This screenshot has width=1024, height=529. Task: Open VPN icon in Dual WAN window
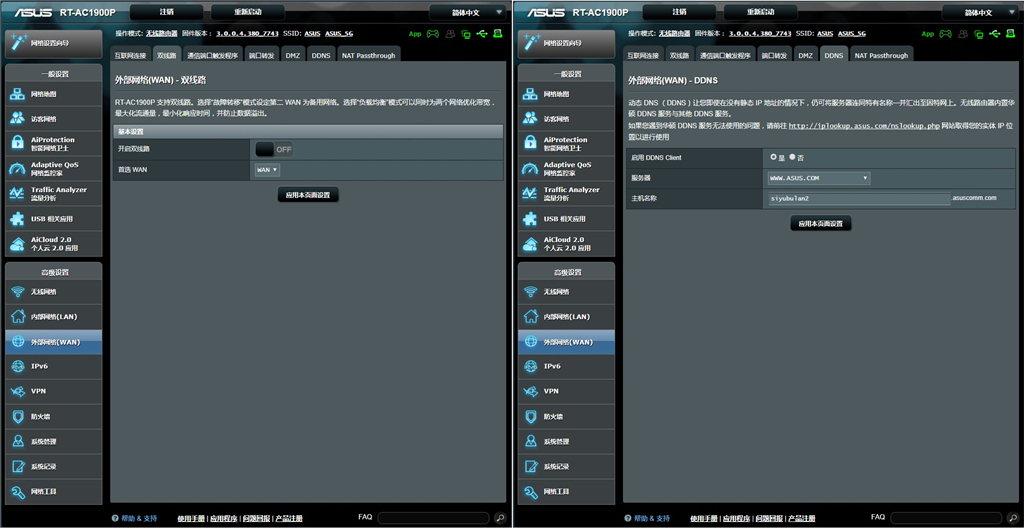pos(17,391)
